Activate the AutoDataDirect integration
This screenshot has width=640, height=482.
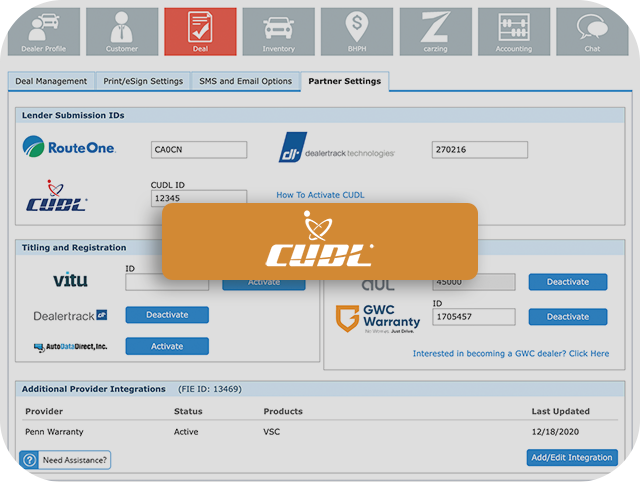(x=167, y=346)
